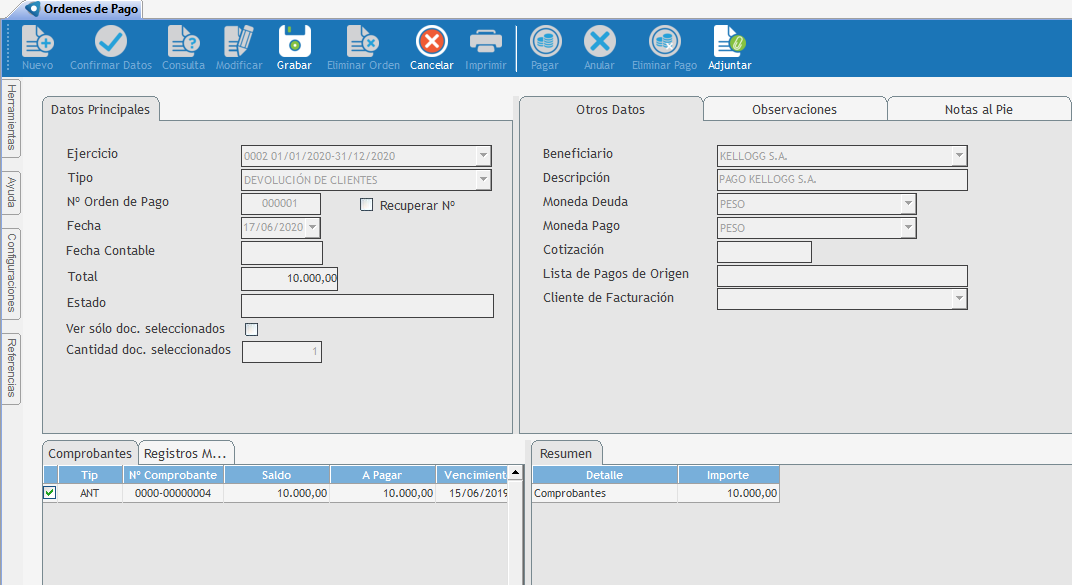Open the Herramientas side panel
1072x585 pixels.
pyautogui.click(x=11, y=118)
